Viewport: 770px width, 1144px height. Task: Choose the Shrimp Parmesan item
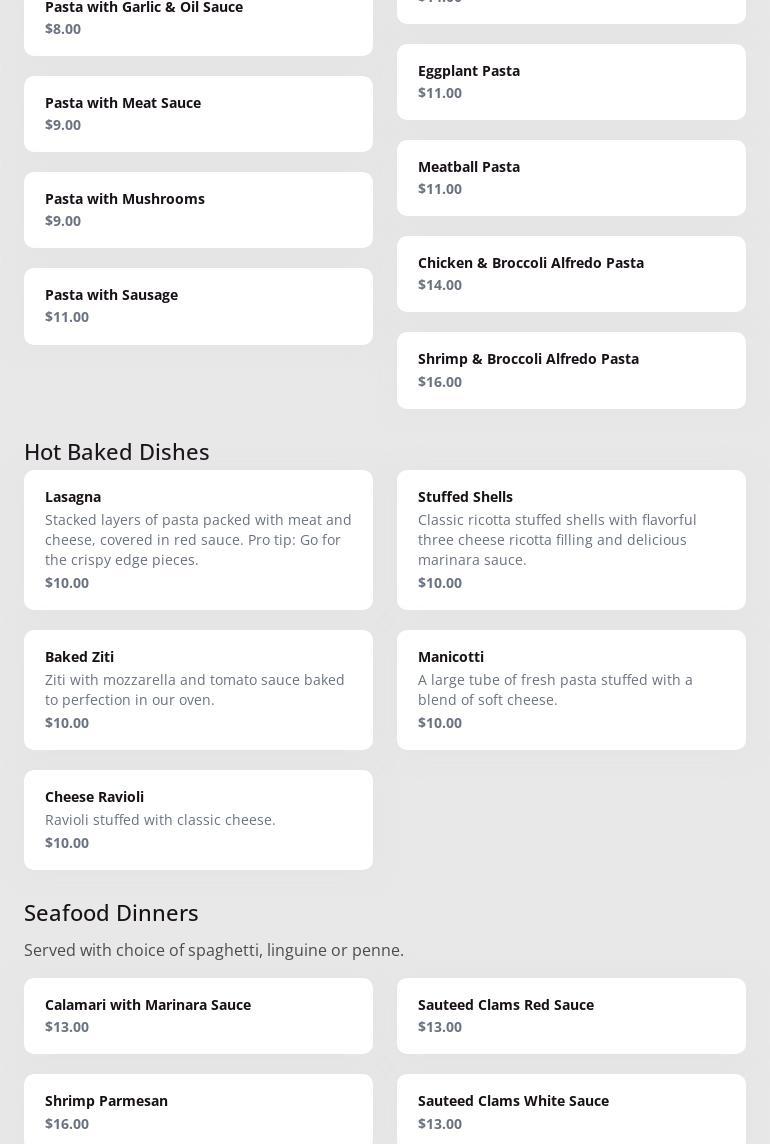(198, 1110)
